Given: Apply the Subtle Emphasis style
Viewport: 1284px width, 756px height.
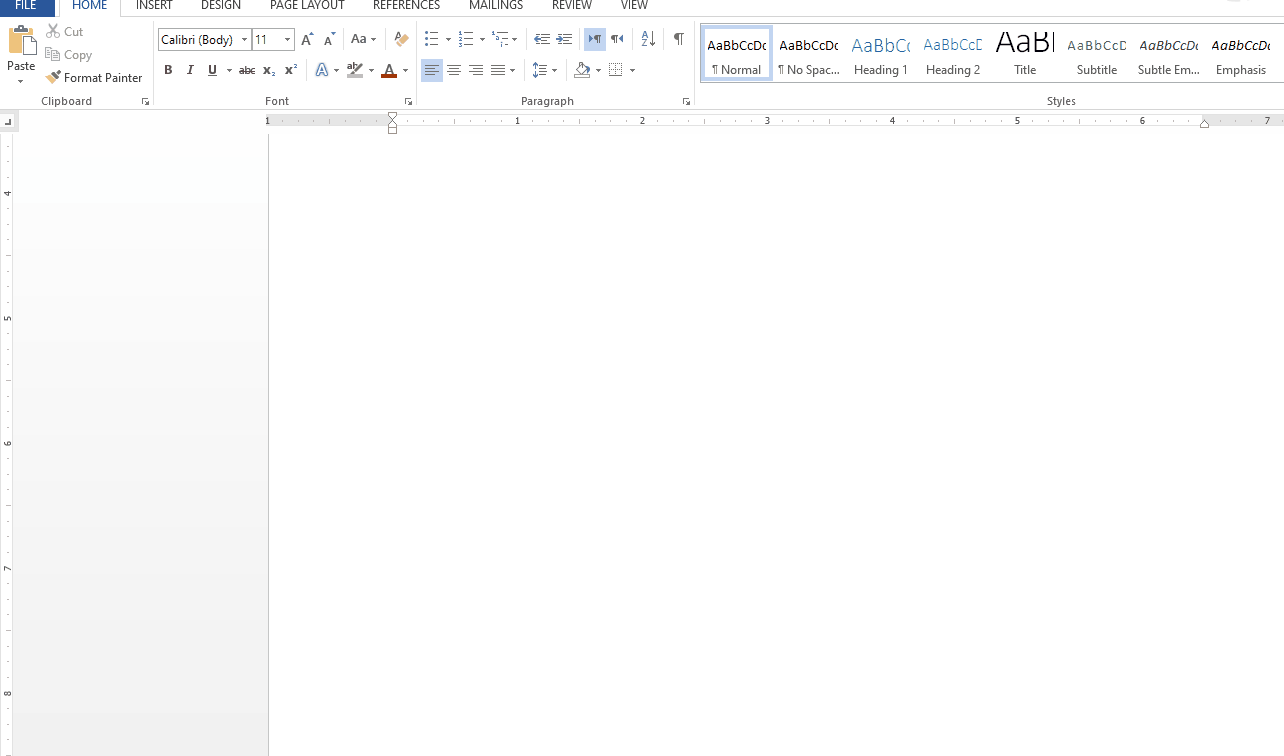Looking at the screenshot, I should click(x=1169, y=54).
